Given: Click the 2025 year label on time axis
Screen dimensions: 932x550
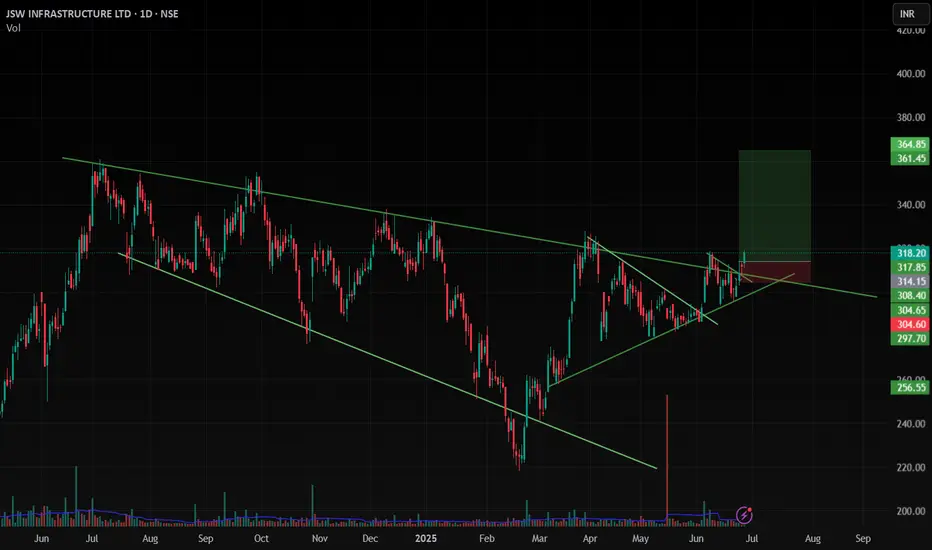Looking at the screenshot, I should click(x=426, y=539).
